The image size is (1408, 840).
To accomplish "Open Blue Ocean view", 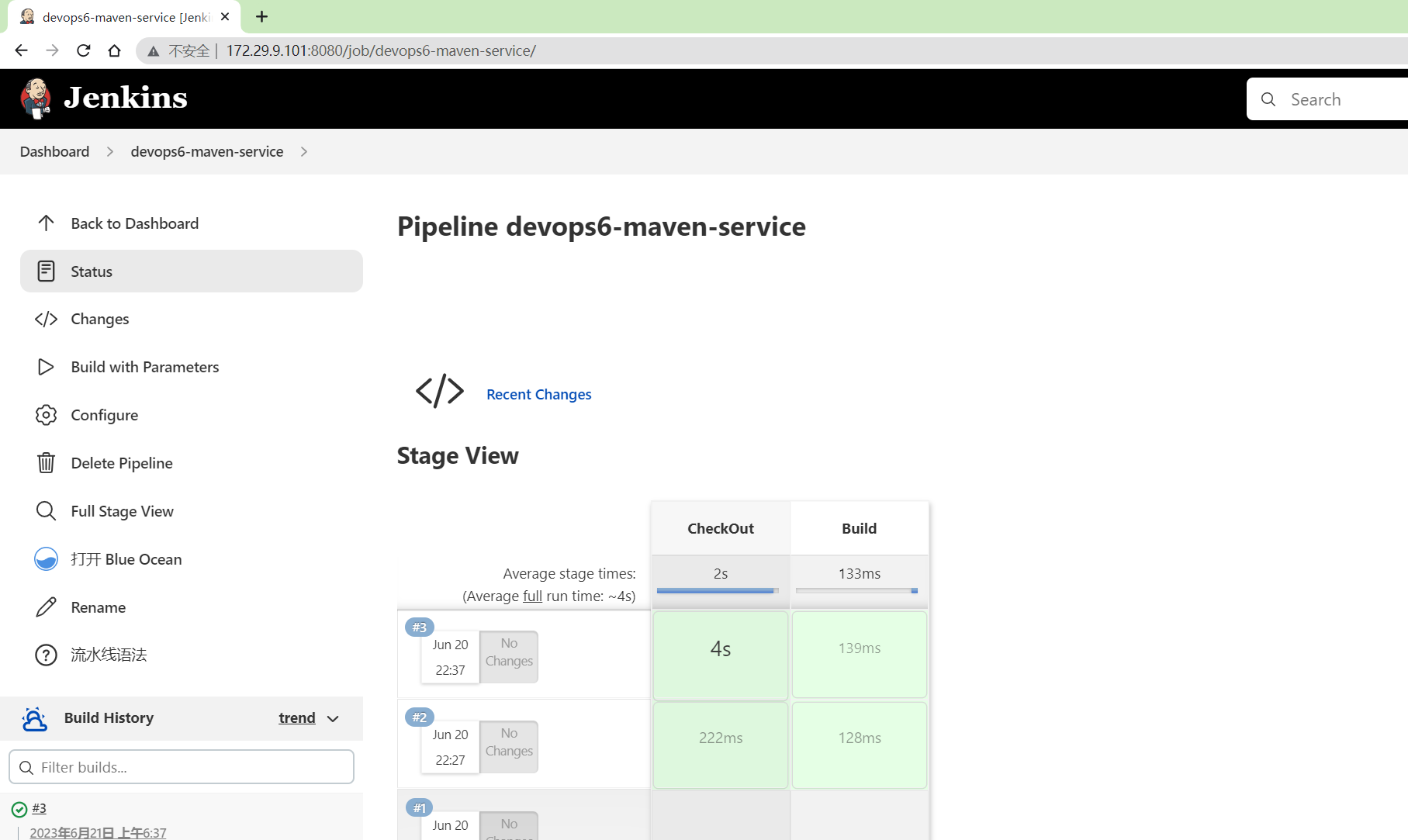I will click(126, 559).
